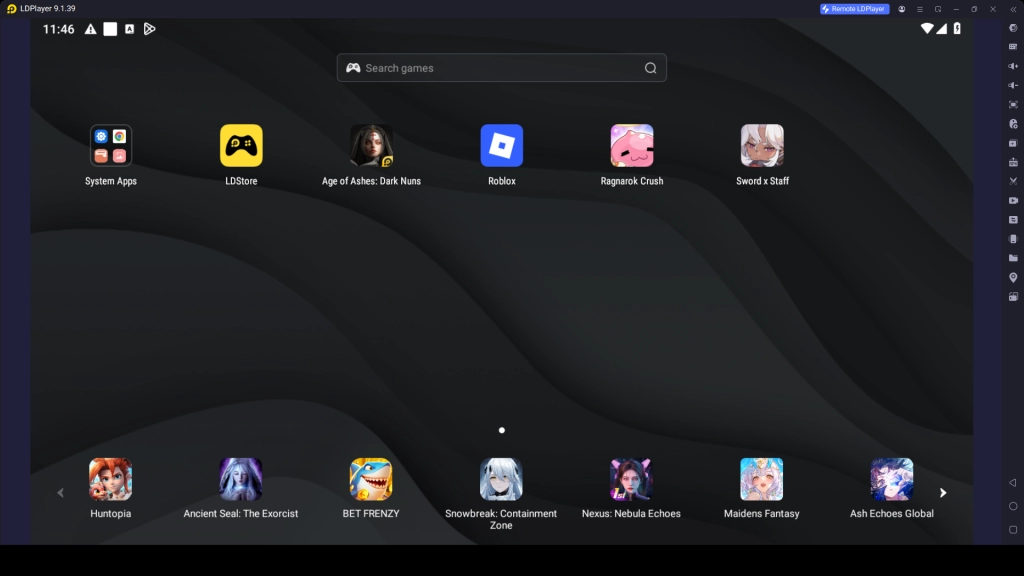Take a screenshot with the scissors icon
Screen dimensions: 1024x576
[x=1013, y=181]
